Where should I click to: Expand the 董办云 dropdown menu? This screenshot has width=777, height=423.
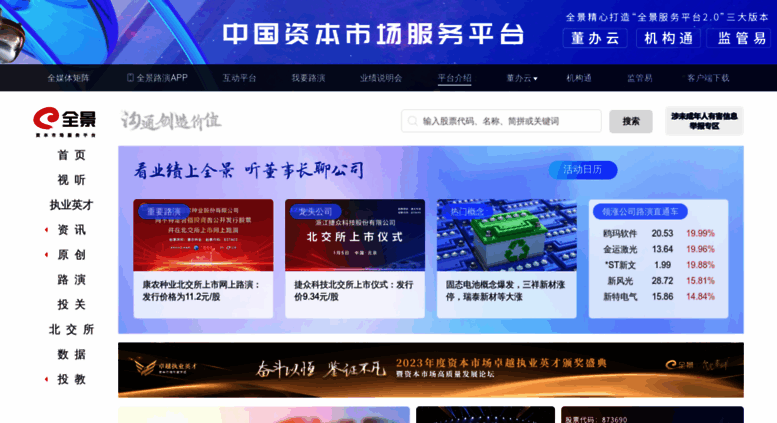pos(522,78)
